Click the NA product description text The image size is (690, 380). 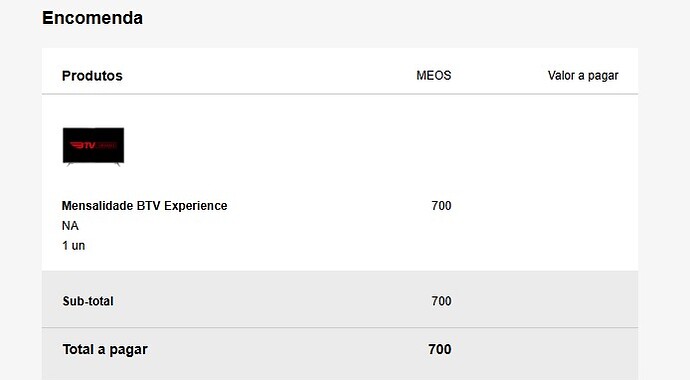pos(70,226)
